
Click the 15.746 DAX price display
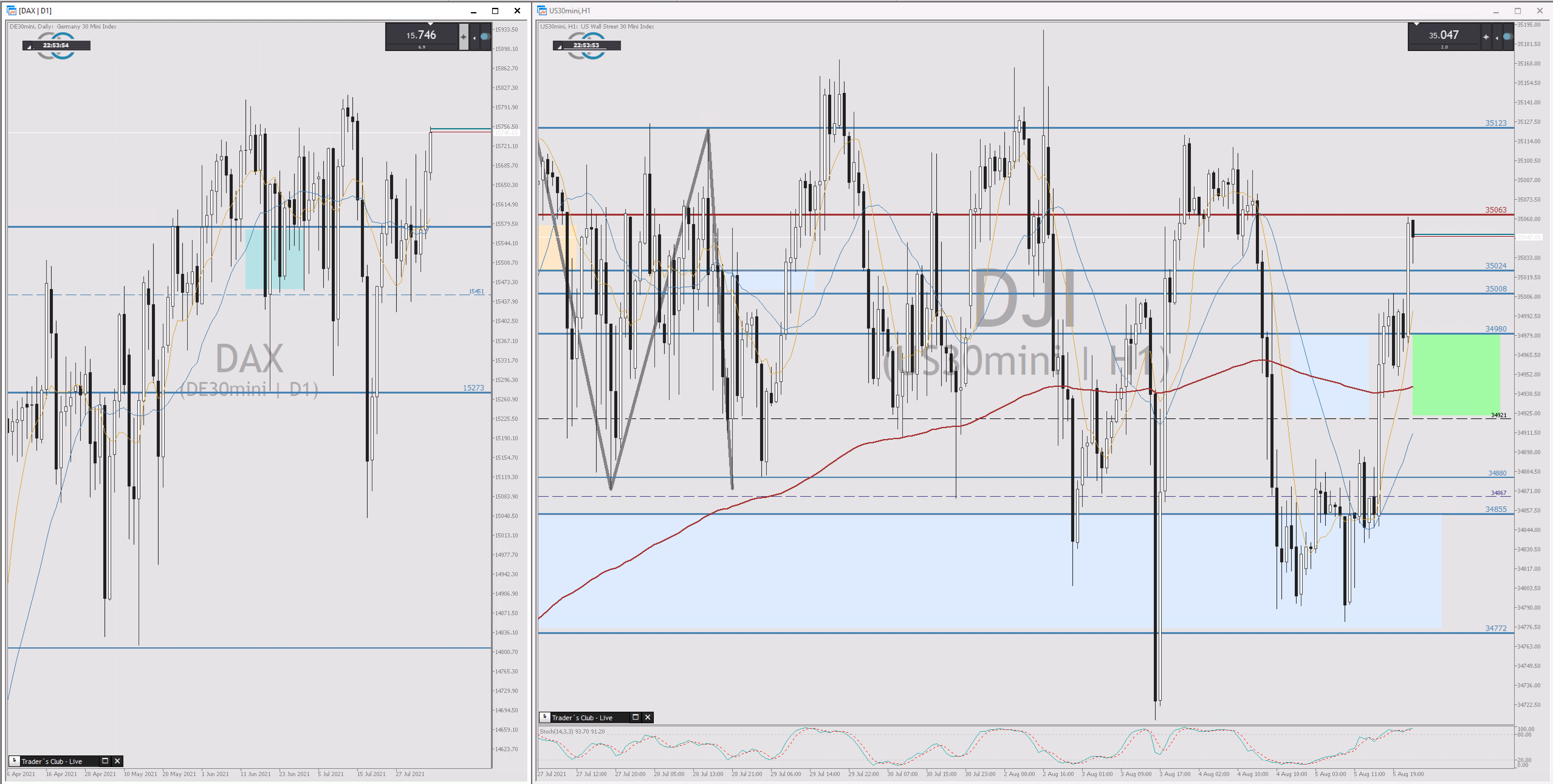tap(421, 35)
